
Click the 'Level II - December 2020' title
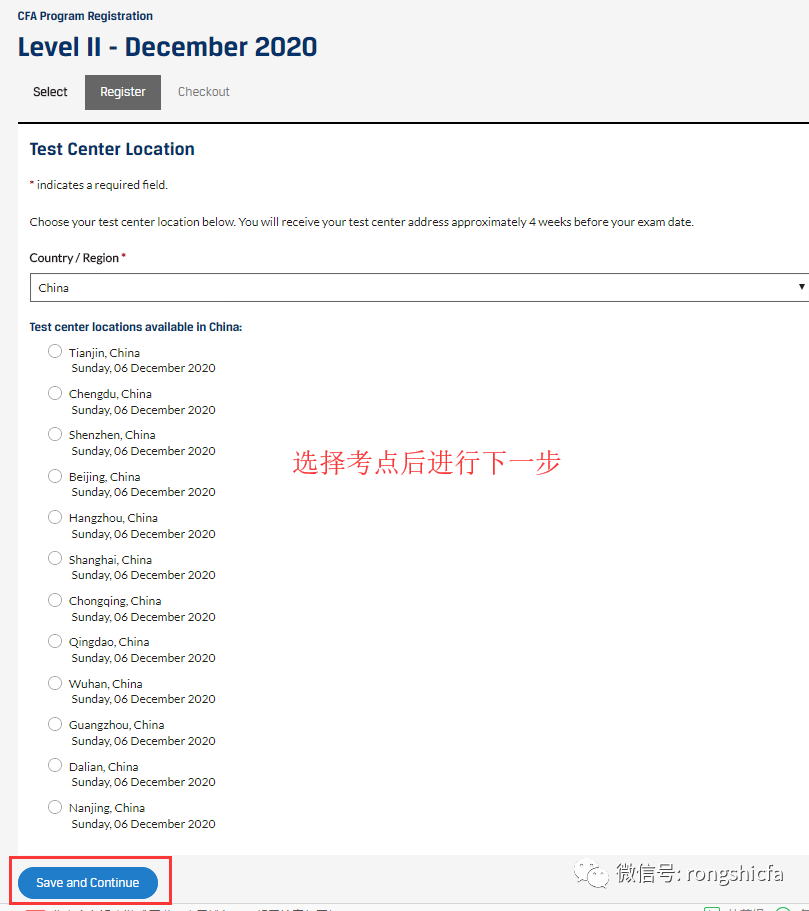pyautogui.click(x=167, y=47)
